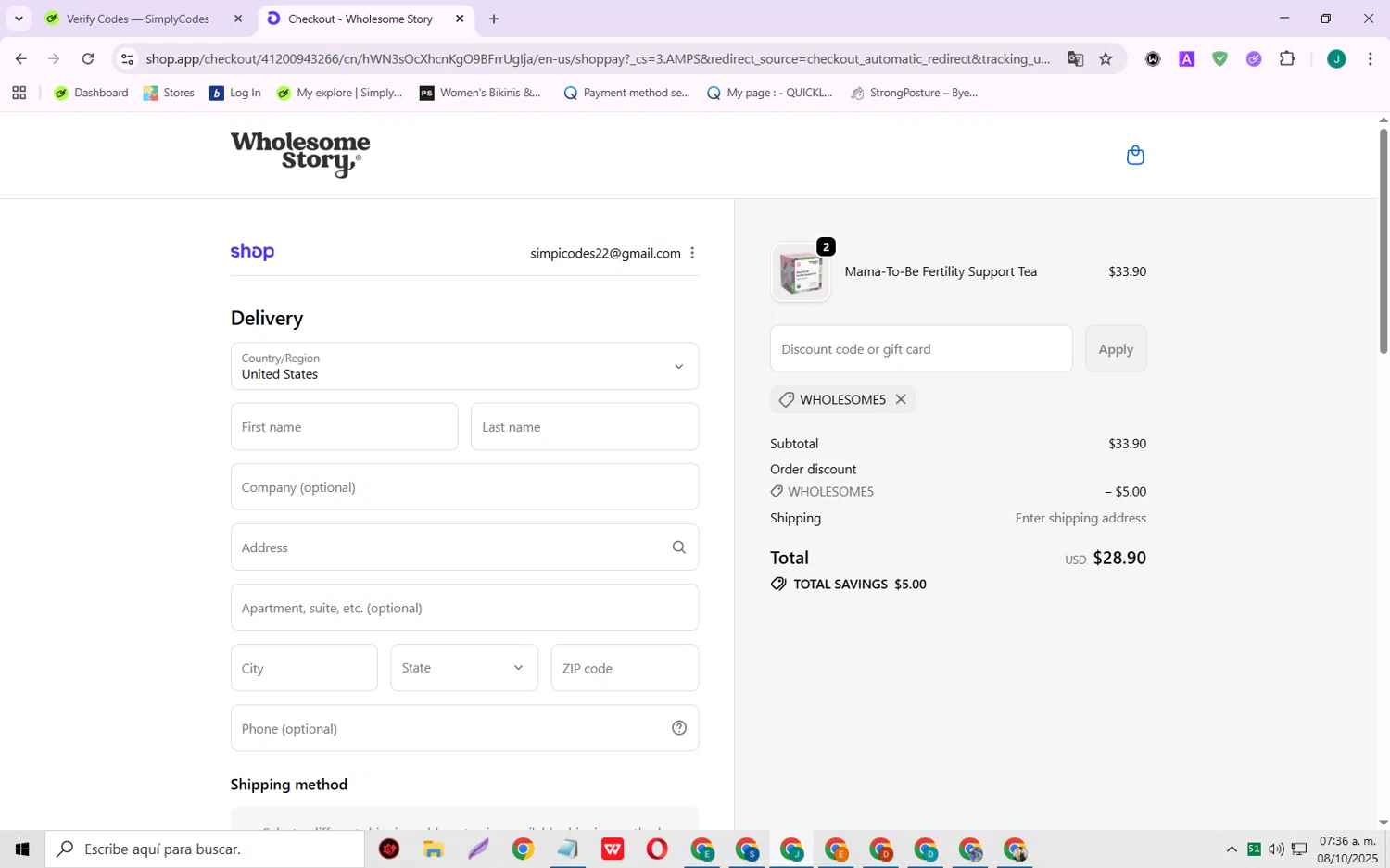Focus the First name field

(344, 427)
